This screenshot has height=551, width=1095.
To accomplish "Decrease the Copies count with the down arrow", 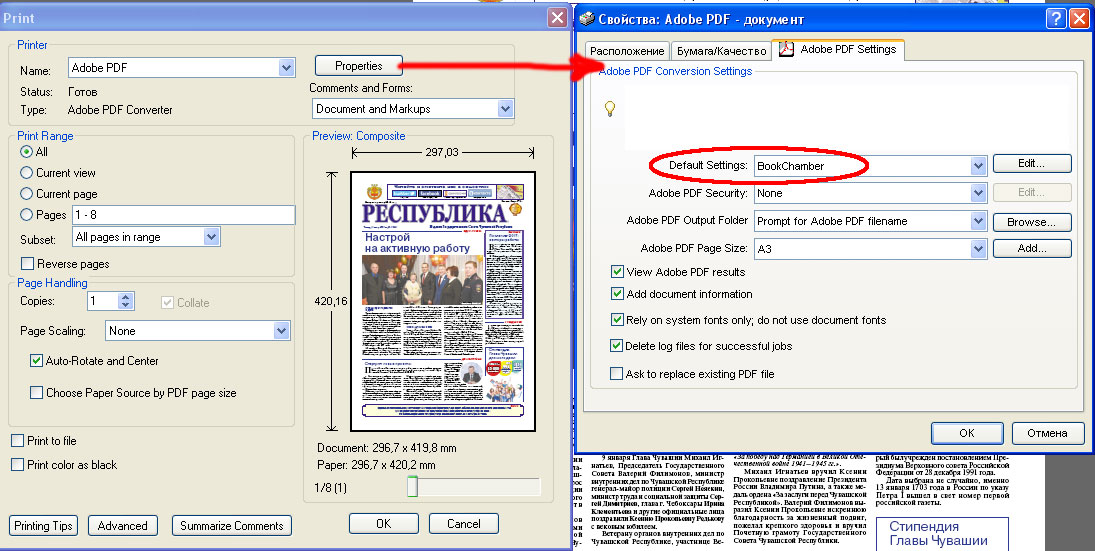I will point(126,305).
